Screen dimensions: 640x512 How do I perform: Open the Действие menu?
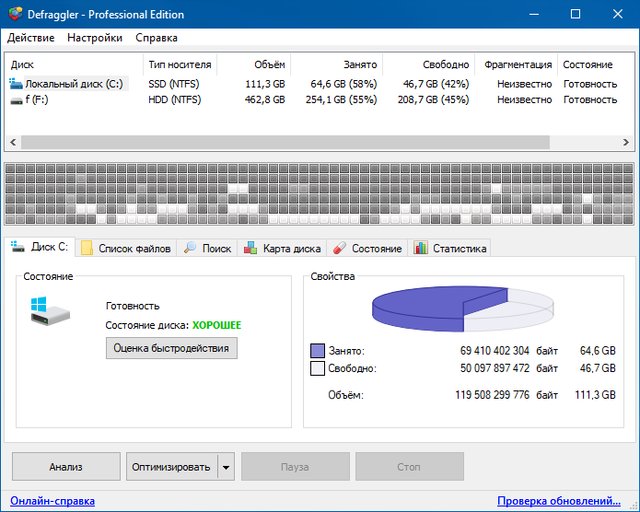(31, 38)
